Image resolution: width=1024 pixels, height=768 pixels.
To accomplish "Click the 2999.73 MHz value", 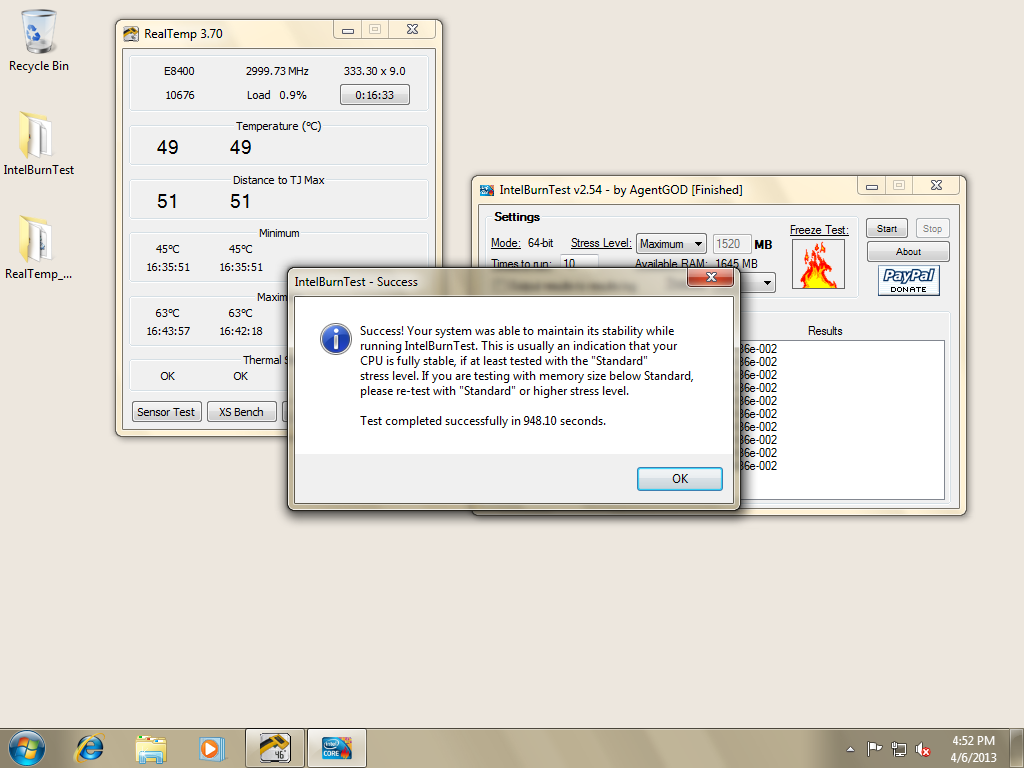I will pos(277,71).
